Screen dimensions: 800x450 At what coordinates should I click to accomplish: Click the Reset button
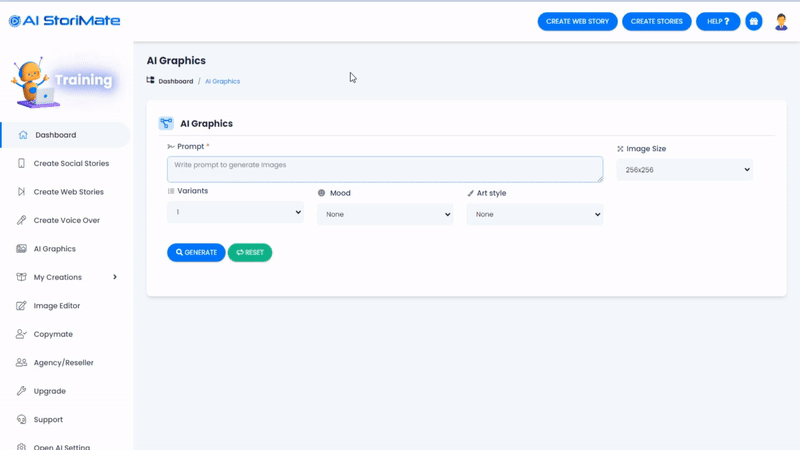pos(250,253)
